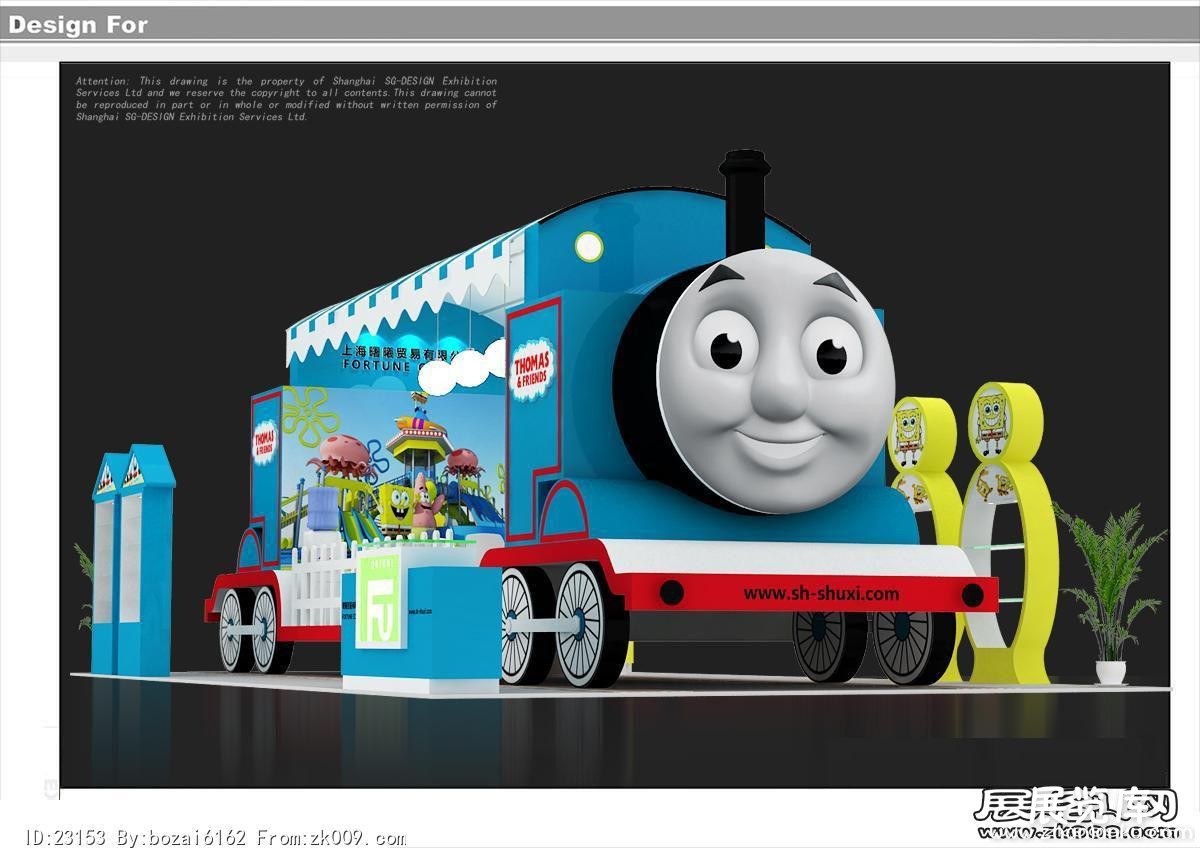Click the Chinese company name above FORTUNE

[x=400, y=352]
